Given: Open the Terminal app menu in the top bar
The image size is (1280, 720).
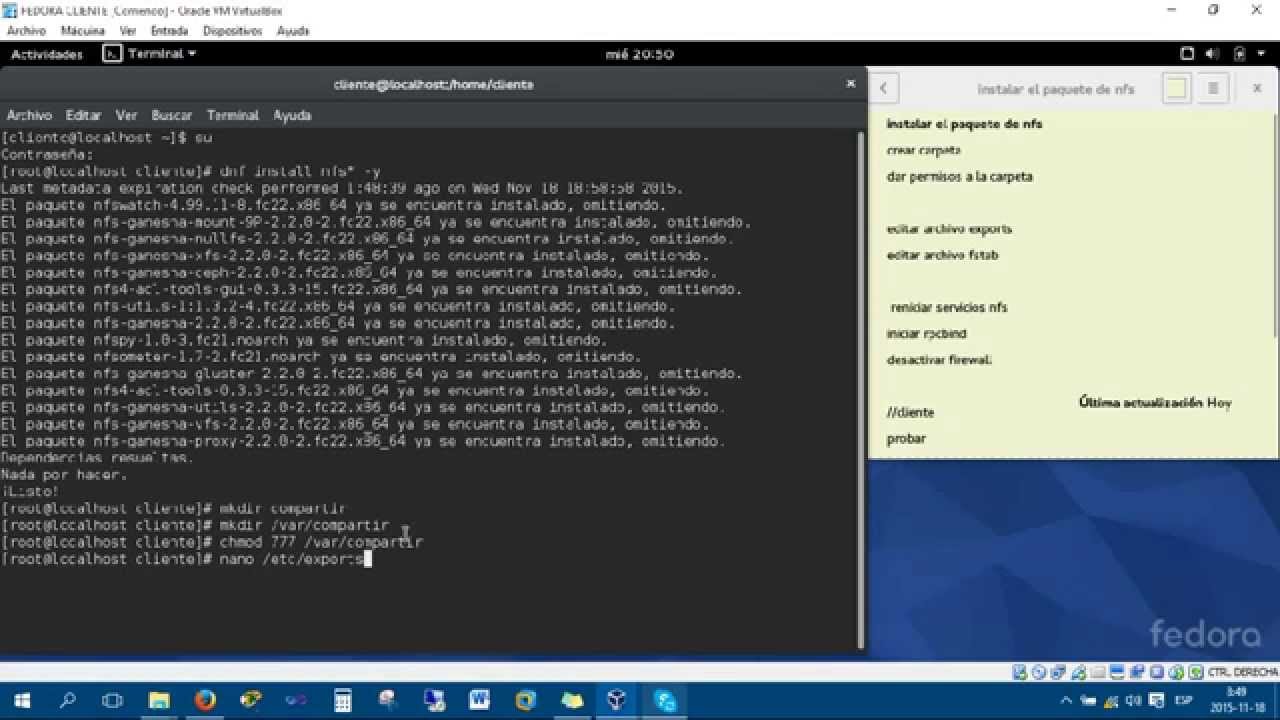Looking at the screenshot, I should pos(150,54).
